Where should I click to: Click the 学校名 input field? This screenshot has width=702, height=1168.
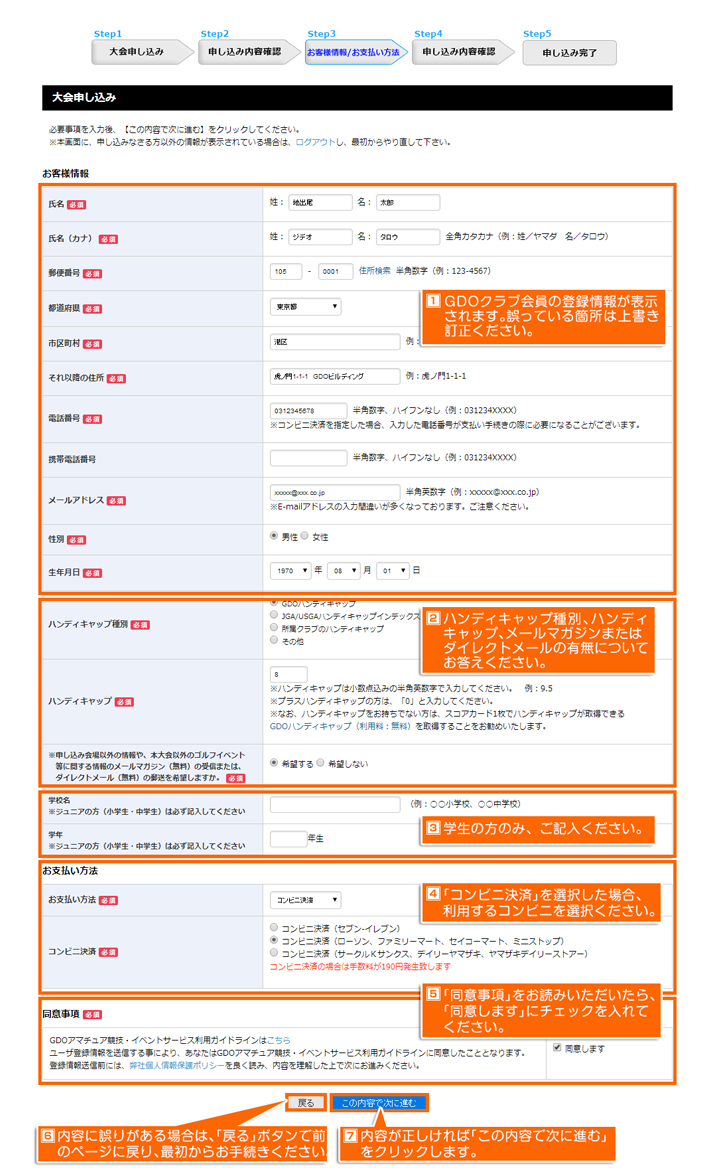tap(335, 804)
